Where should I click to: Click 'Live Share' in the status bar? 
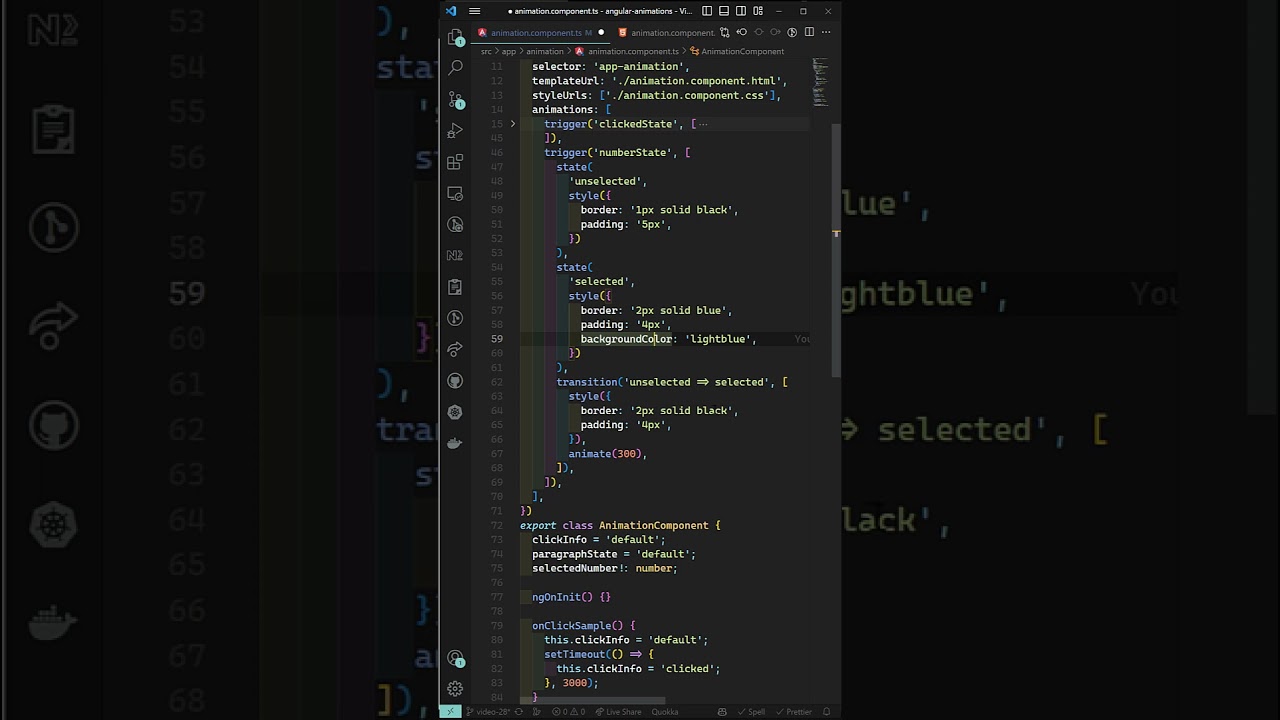coord(617,712)
